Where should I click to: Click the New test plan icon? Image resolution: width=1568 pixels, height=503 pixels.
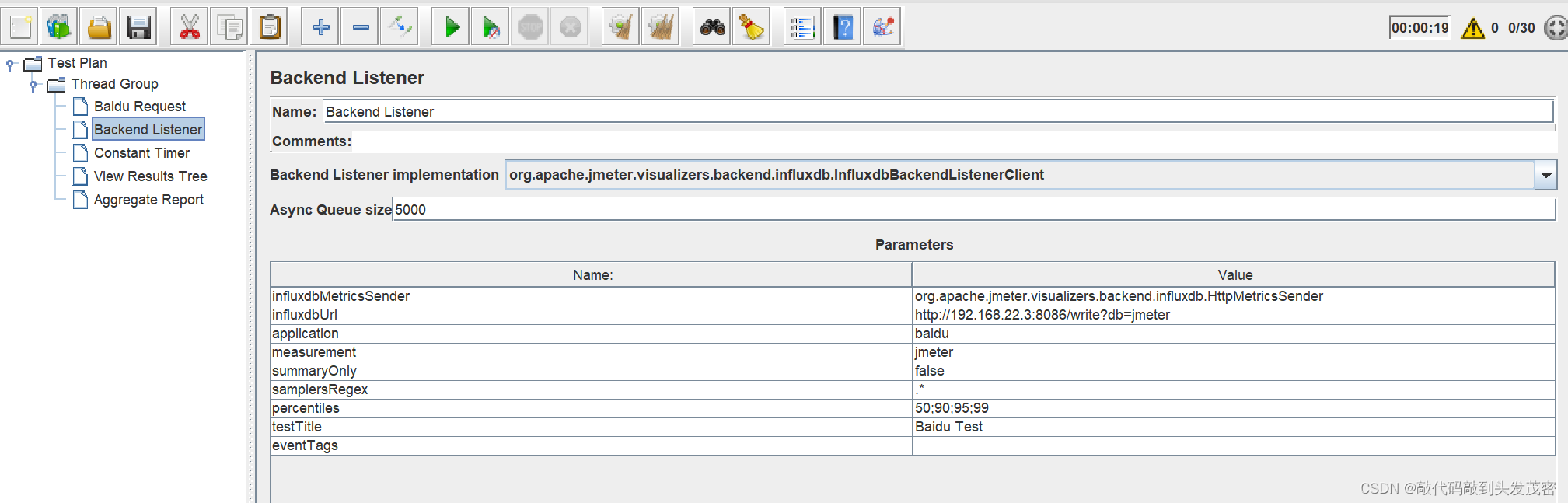[19, 27]
